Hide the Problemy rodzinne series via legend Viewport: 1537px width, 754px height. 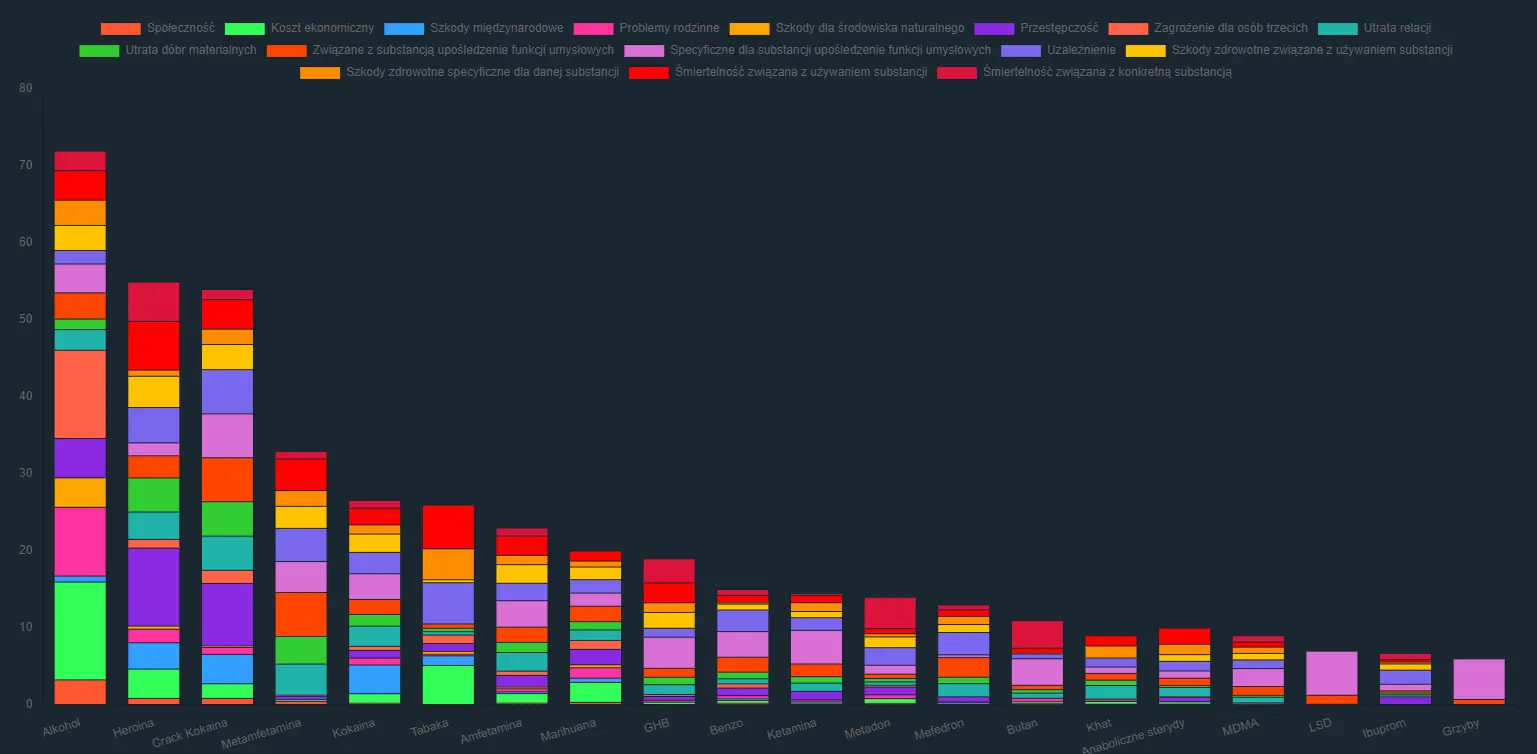pos(646,28)
